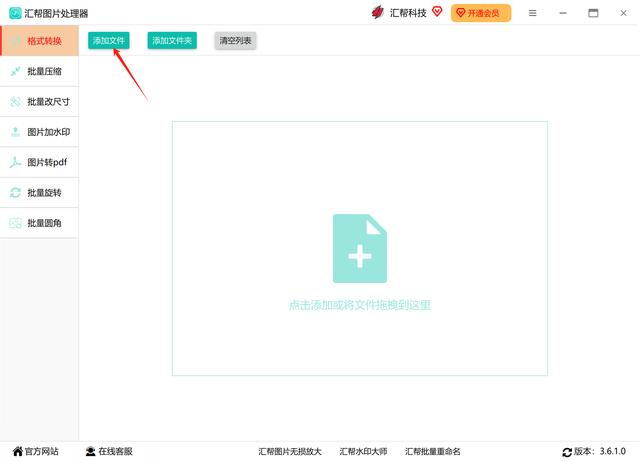Click the 批量压缩 compress icon
640x461 pixels.
click(x=16, y=71)
